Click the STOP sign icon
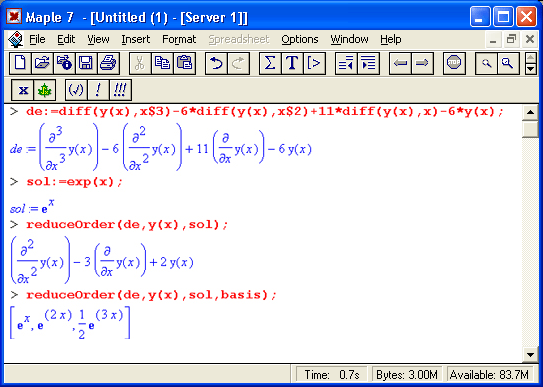 454,63
